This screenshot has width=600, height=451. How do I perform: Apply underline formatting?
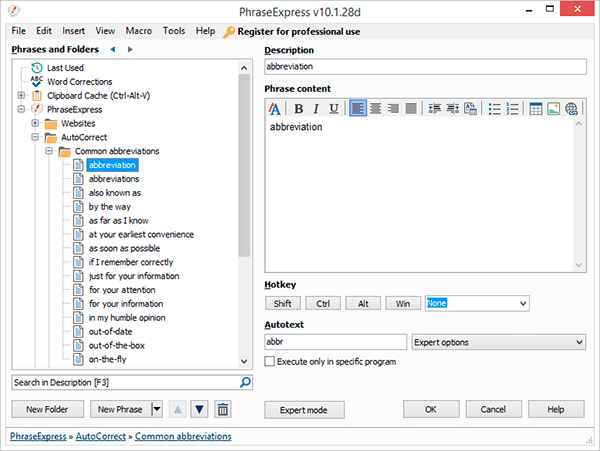(x=333, y=109)
